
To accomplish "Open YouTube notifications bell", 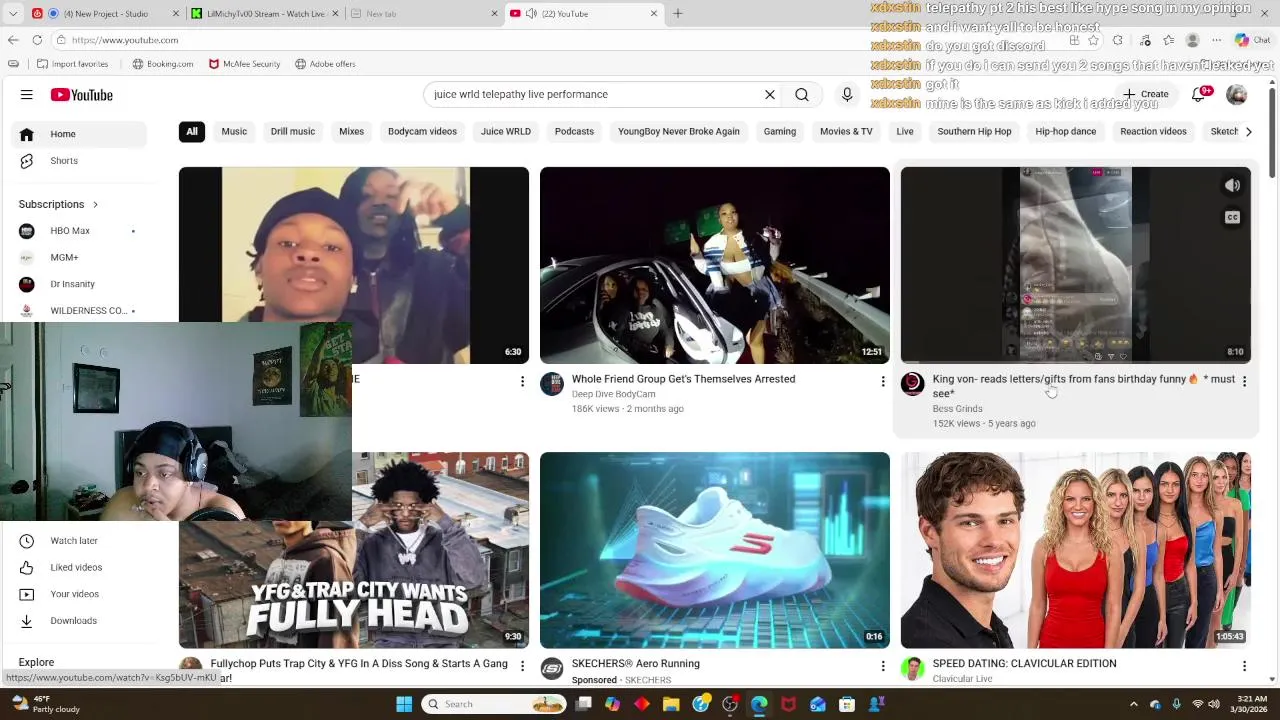I will pyautogui.click(x=1199, y=95).
